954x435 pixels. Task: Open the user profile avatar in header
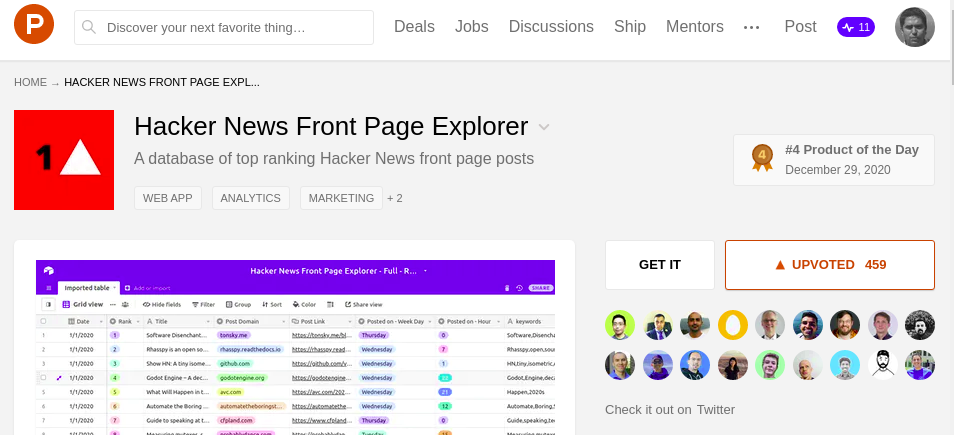pos(914,27)
